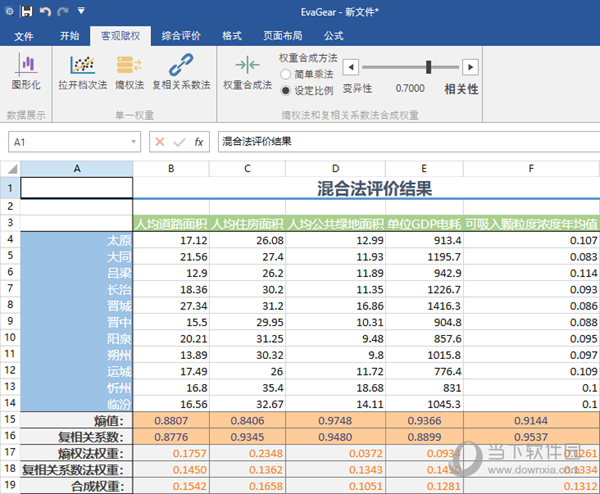Screen dimensions: 600x494
Task: Run the 拉开档次法 tool
Action: (x=83, y=72)
